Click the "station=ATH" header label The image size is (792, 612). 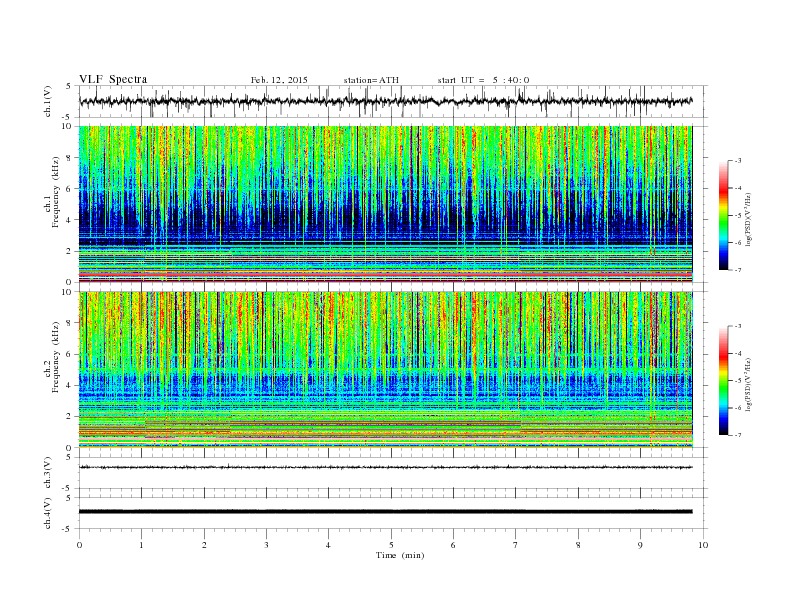point(371,80)
